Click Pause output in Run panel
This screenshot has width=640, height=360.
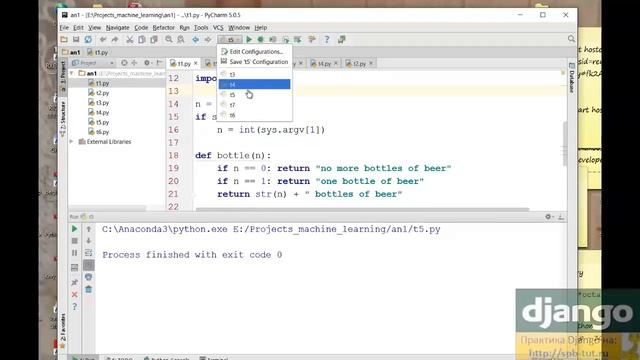tap(75, 253)
